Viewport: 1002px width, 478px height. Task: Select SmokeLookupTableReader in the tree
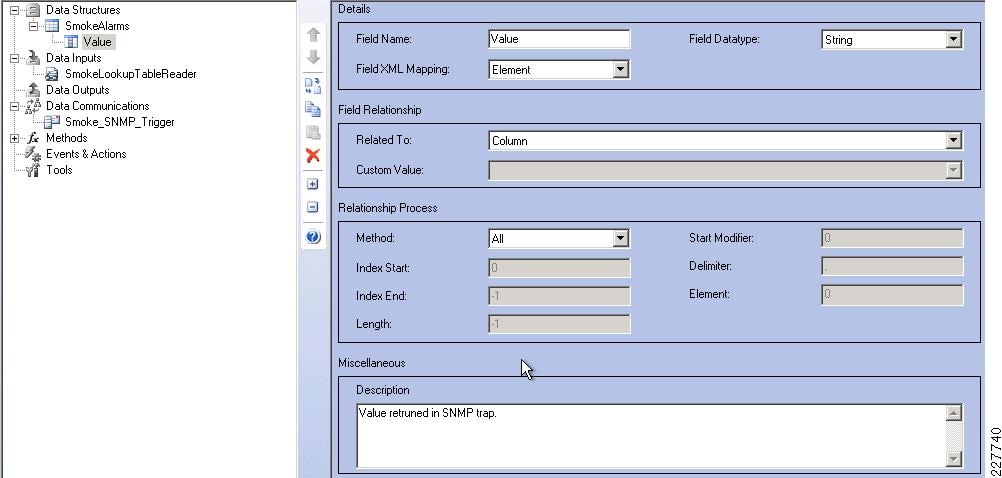coord(131,74)
